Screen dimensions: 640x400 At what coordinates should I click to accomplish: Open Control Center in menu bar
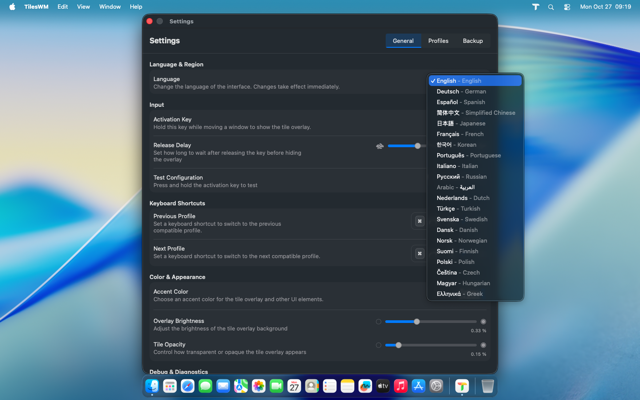point(567,7)
